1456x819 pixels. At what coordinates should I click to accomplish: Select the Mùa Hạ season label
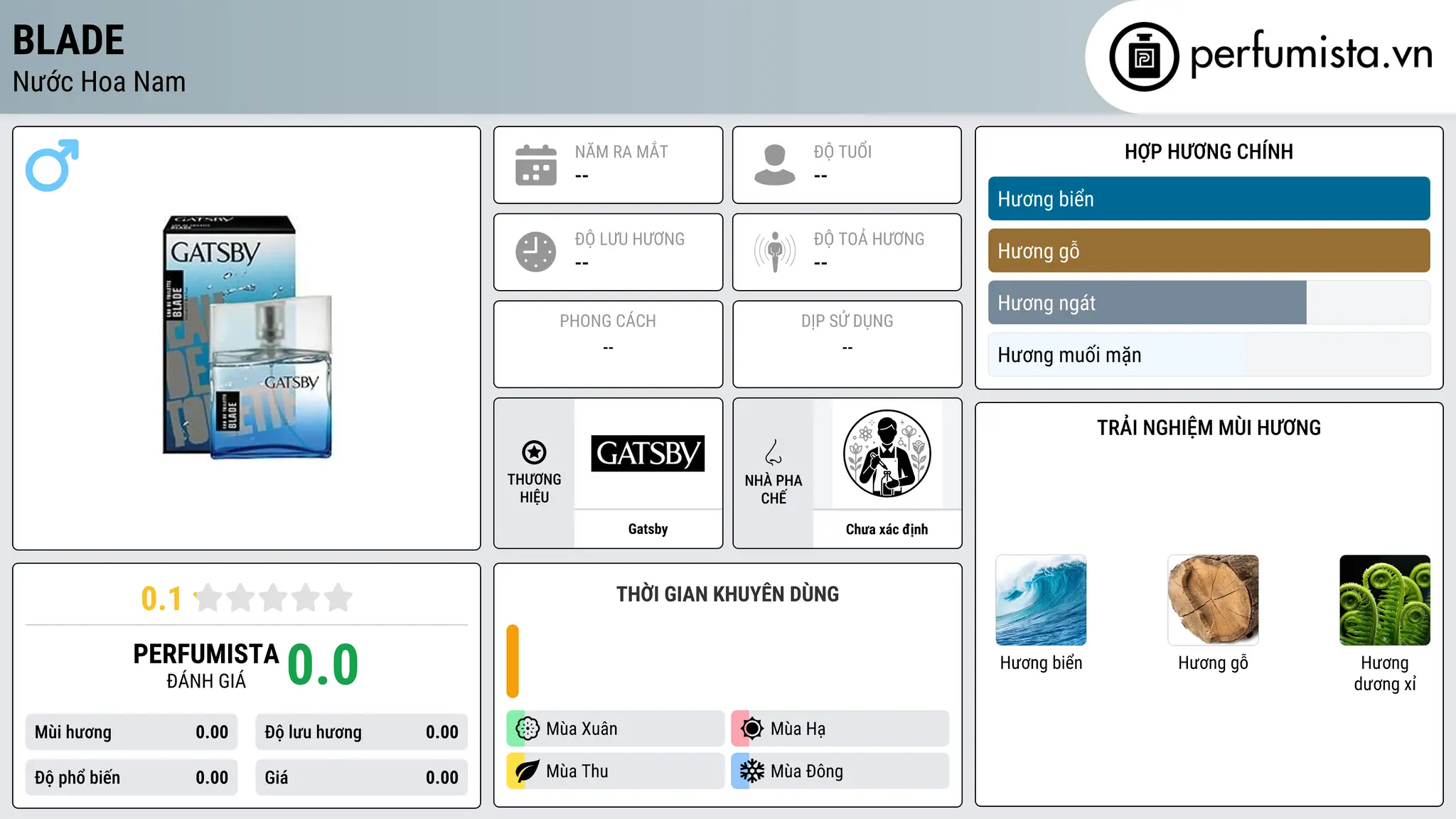[x=798, y=729]
